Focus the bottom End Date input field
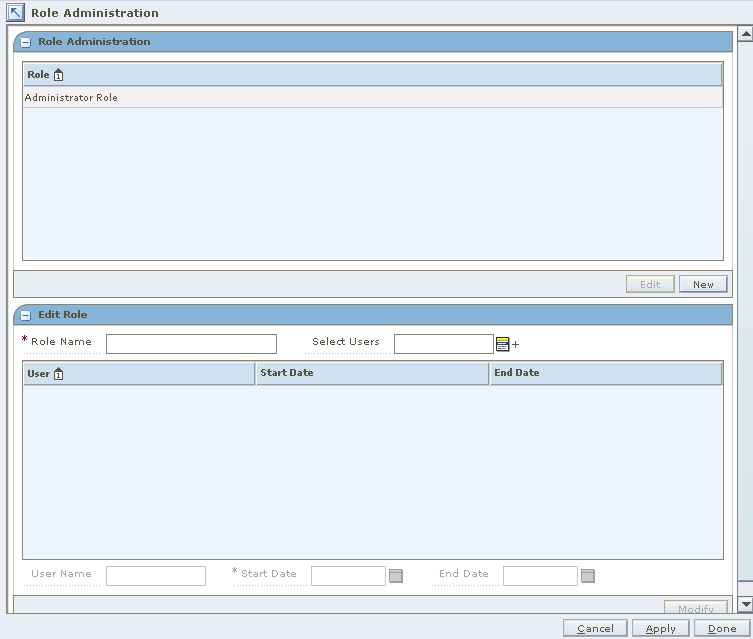This screenshot has height=639, width=753. (x=540, y=576)
